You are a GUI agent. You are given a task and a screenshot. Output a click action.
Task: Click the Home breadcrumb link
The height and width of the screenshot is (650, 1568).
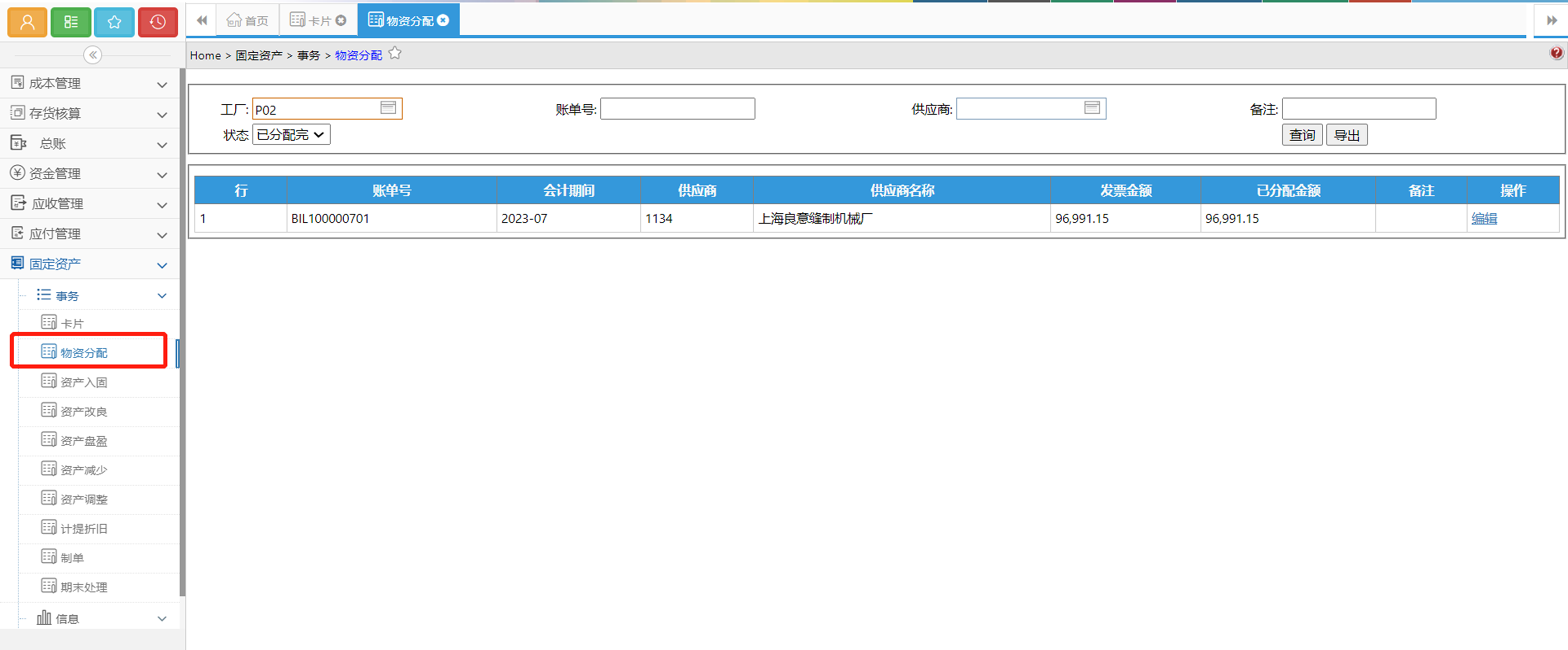coord(205,55)
